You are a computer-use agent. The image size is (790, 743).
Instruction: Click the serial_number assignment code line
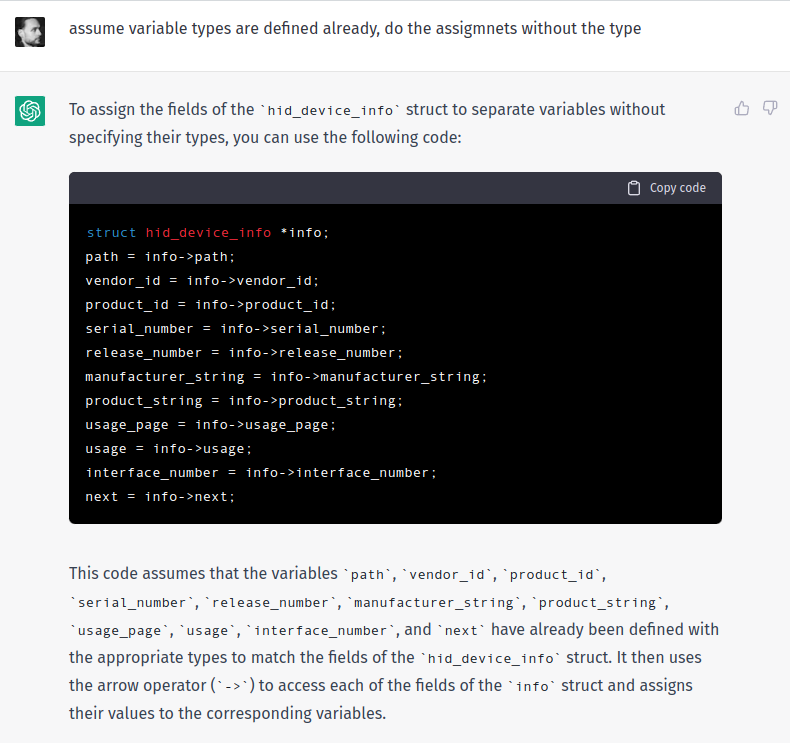(x=235, y=328)
